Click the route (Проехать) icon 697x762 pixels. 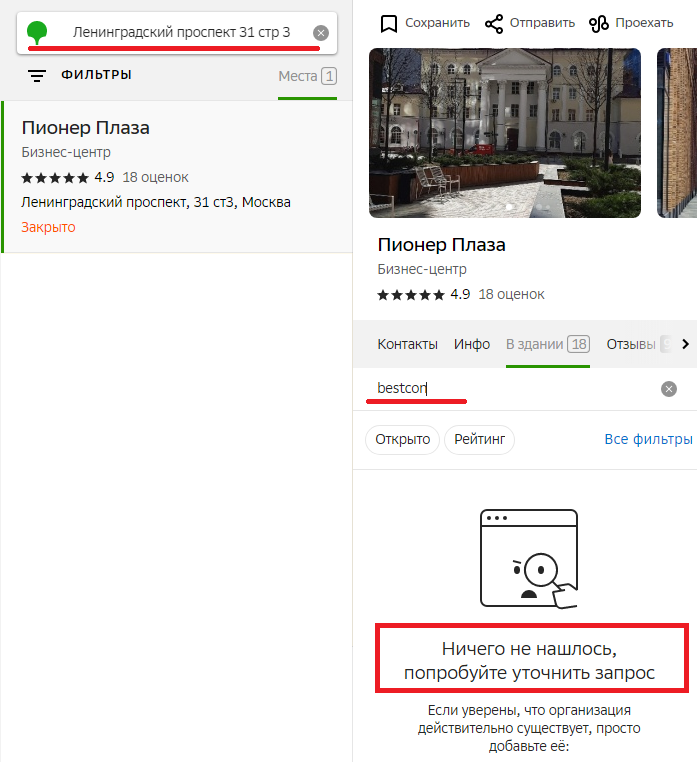(599, 23)
